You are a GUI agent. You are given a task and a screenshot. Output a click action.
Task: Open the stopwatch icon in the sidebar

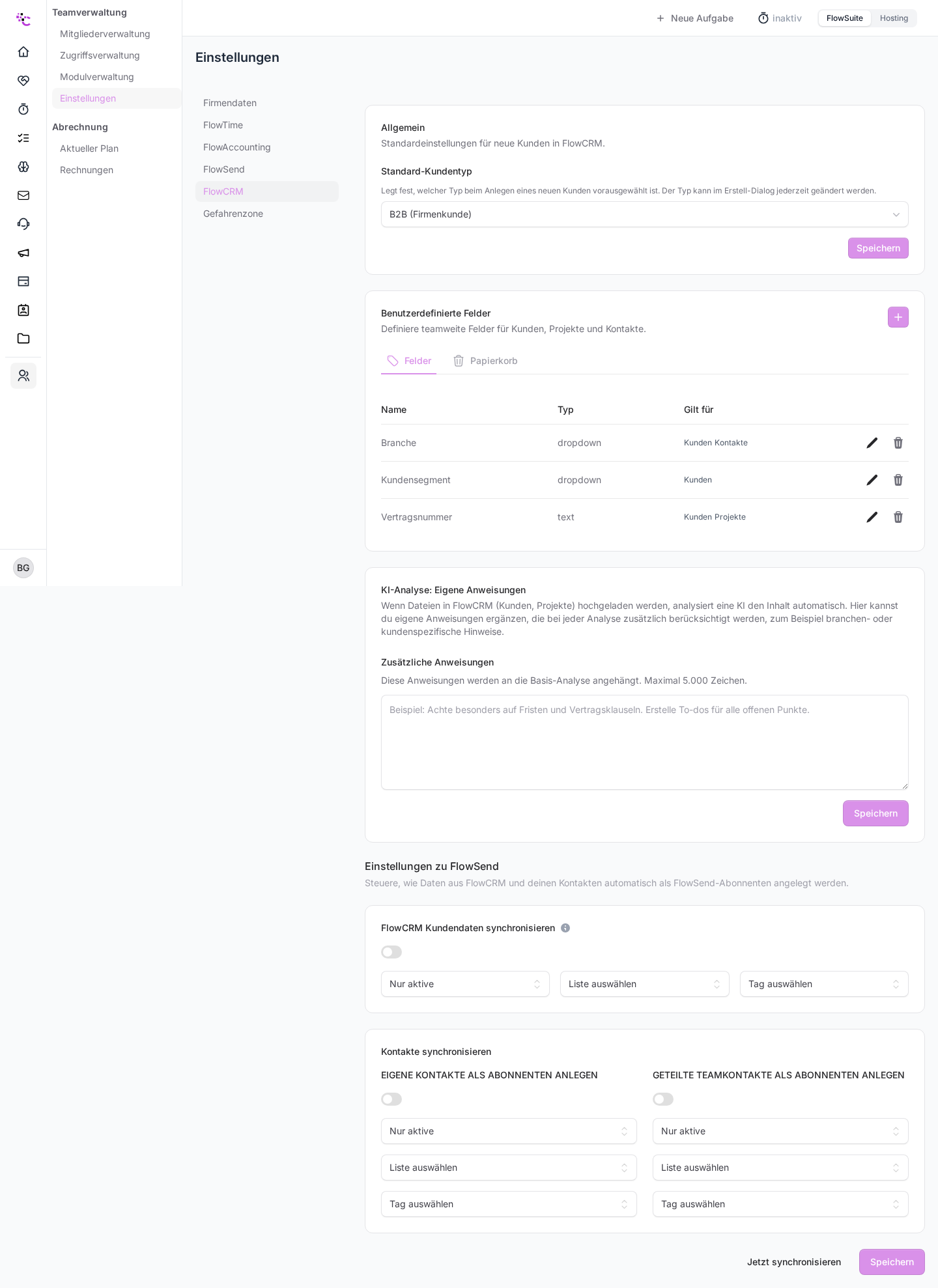click(x=23, y=109)
